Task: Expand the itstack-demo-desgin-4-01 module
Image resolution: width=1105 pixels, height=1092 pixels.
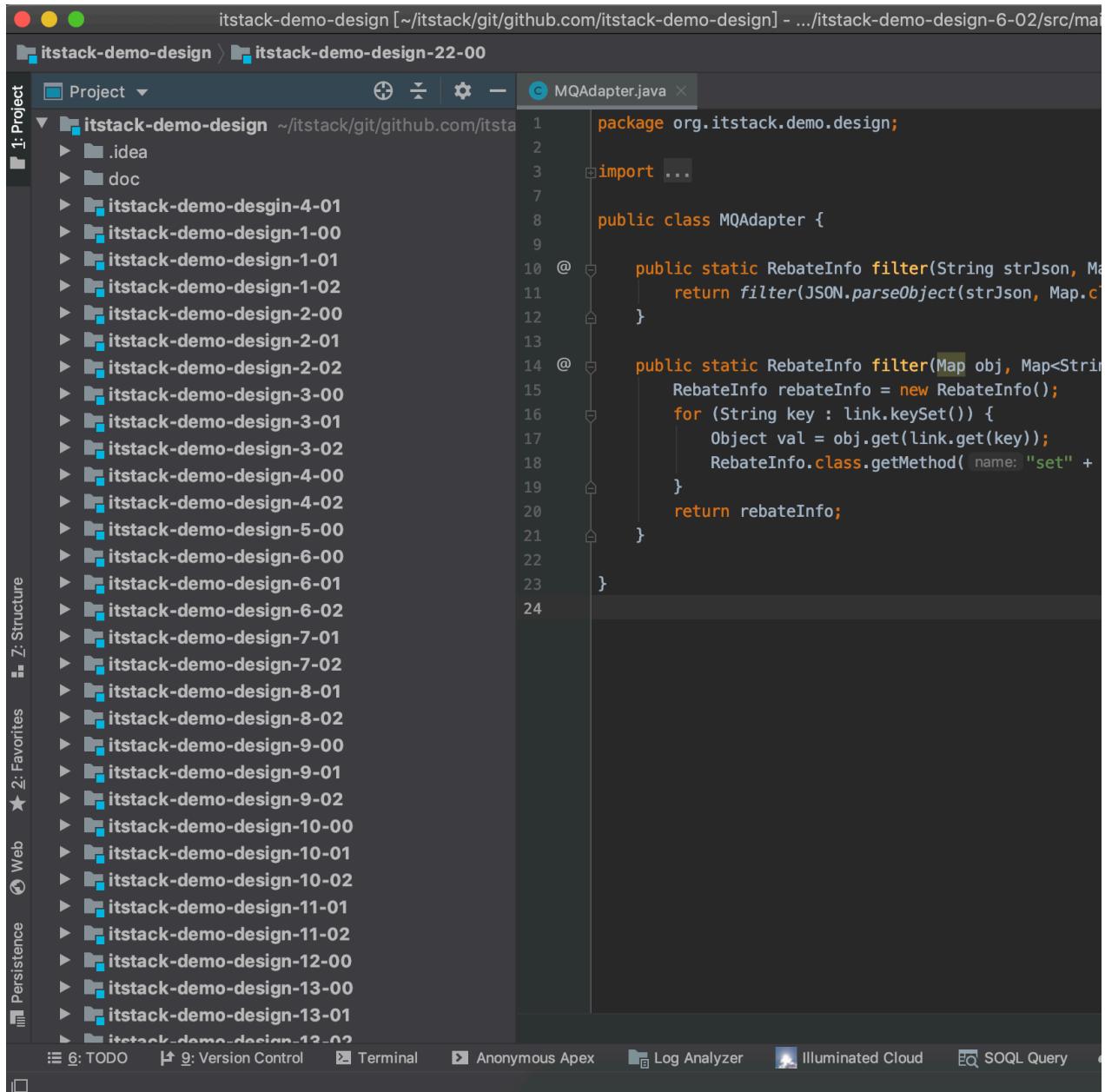Action: 65,206
